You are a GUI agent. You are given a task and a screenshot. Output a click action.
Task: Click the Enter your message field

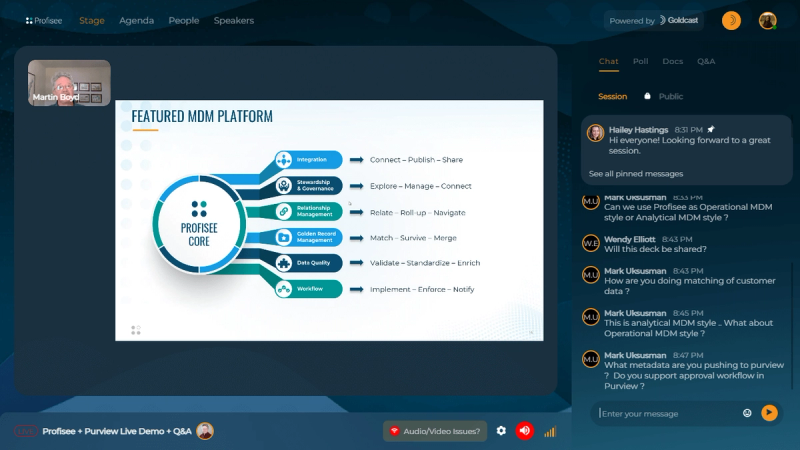[668, 413]
